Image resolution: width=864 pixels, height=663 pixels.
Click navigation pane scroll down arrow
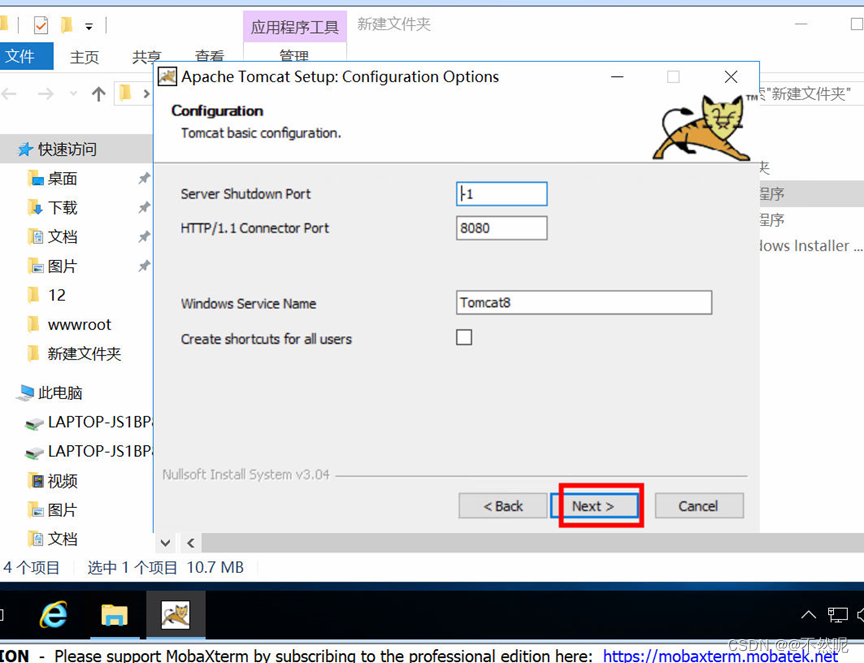tap(165, 543)
